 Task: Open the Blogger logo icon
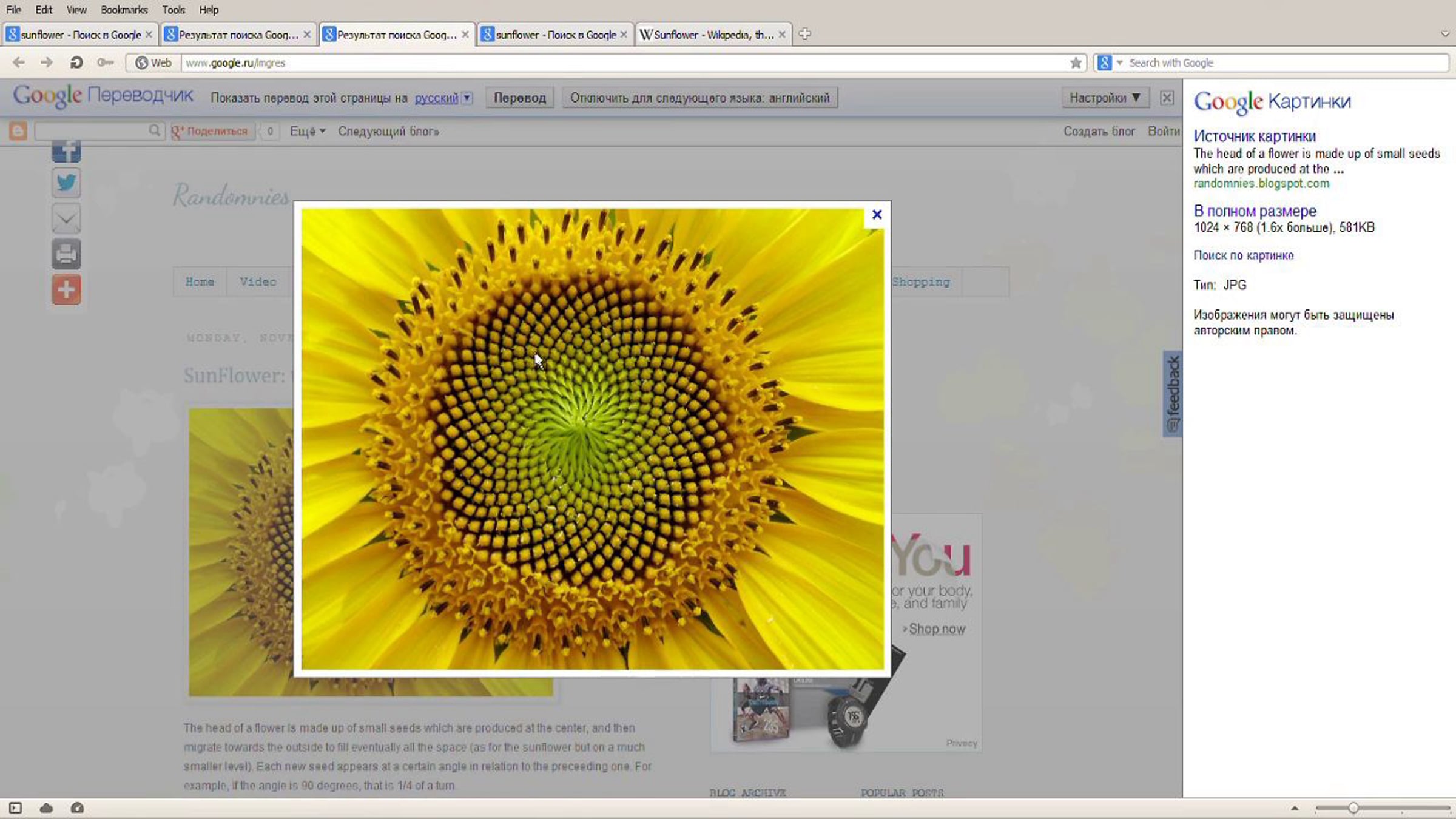pos(18,131)
